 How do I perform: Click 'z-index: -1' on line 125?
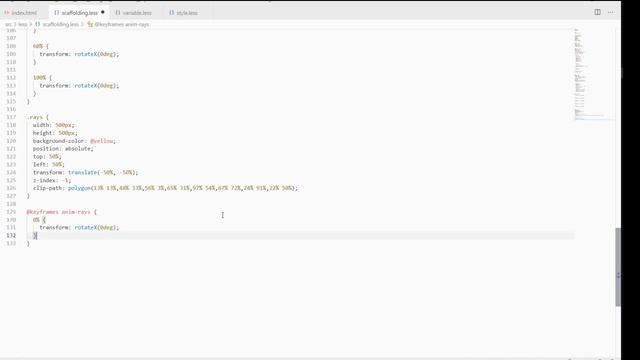click(x=52, y=180)
